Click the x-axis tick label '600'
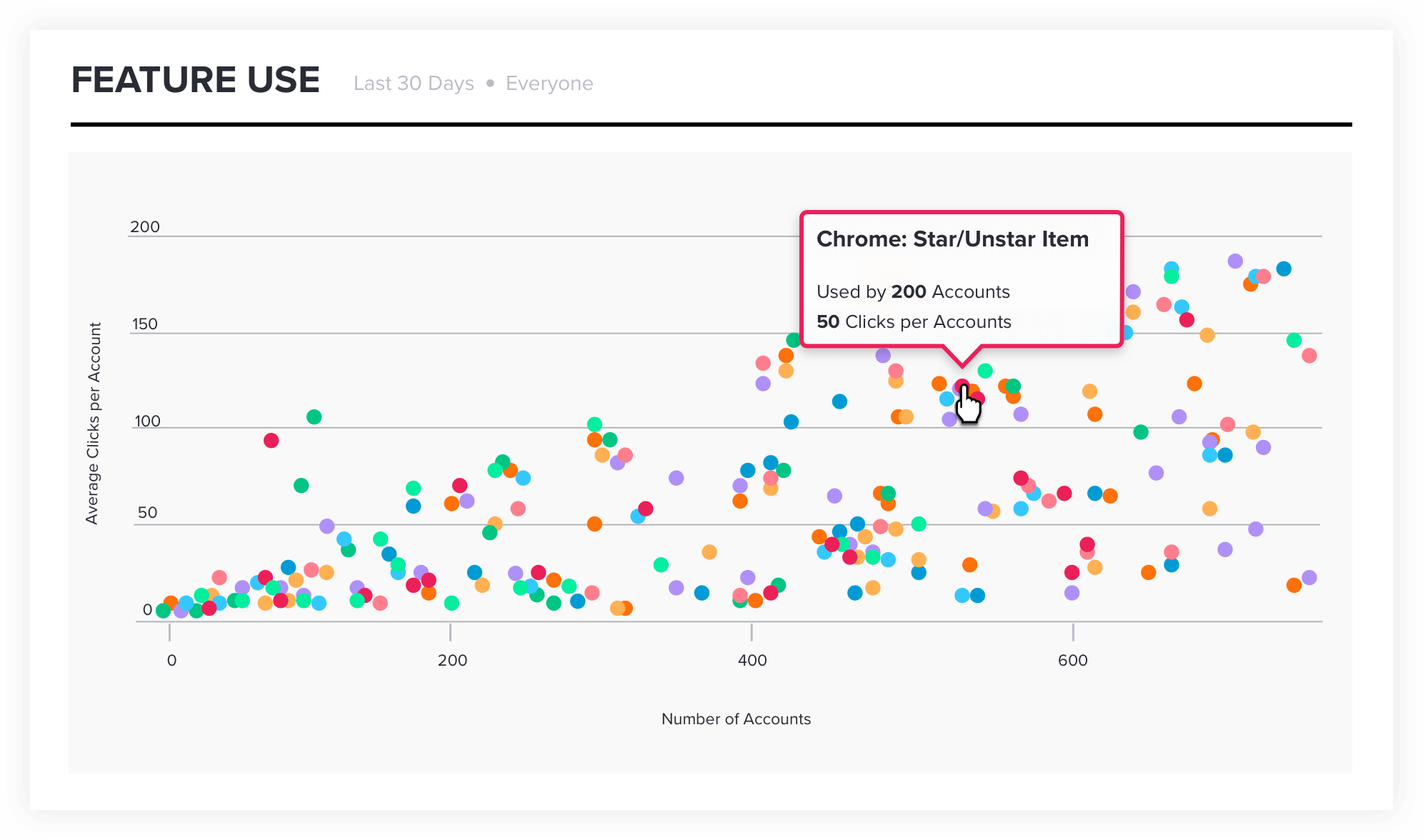1423x840 pixels. (x=1072, y=660)
